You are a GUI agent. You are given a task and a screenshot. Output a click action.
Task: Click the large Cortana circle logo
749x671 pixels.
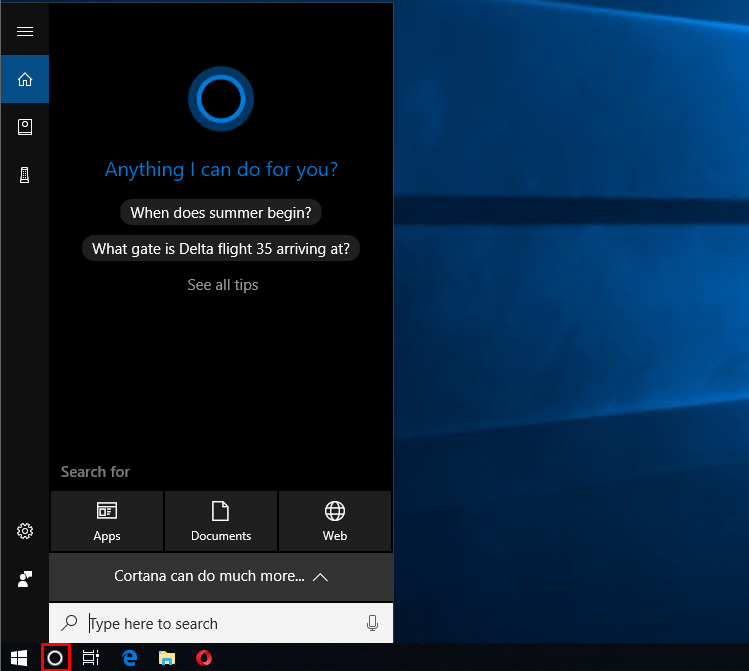221,99
